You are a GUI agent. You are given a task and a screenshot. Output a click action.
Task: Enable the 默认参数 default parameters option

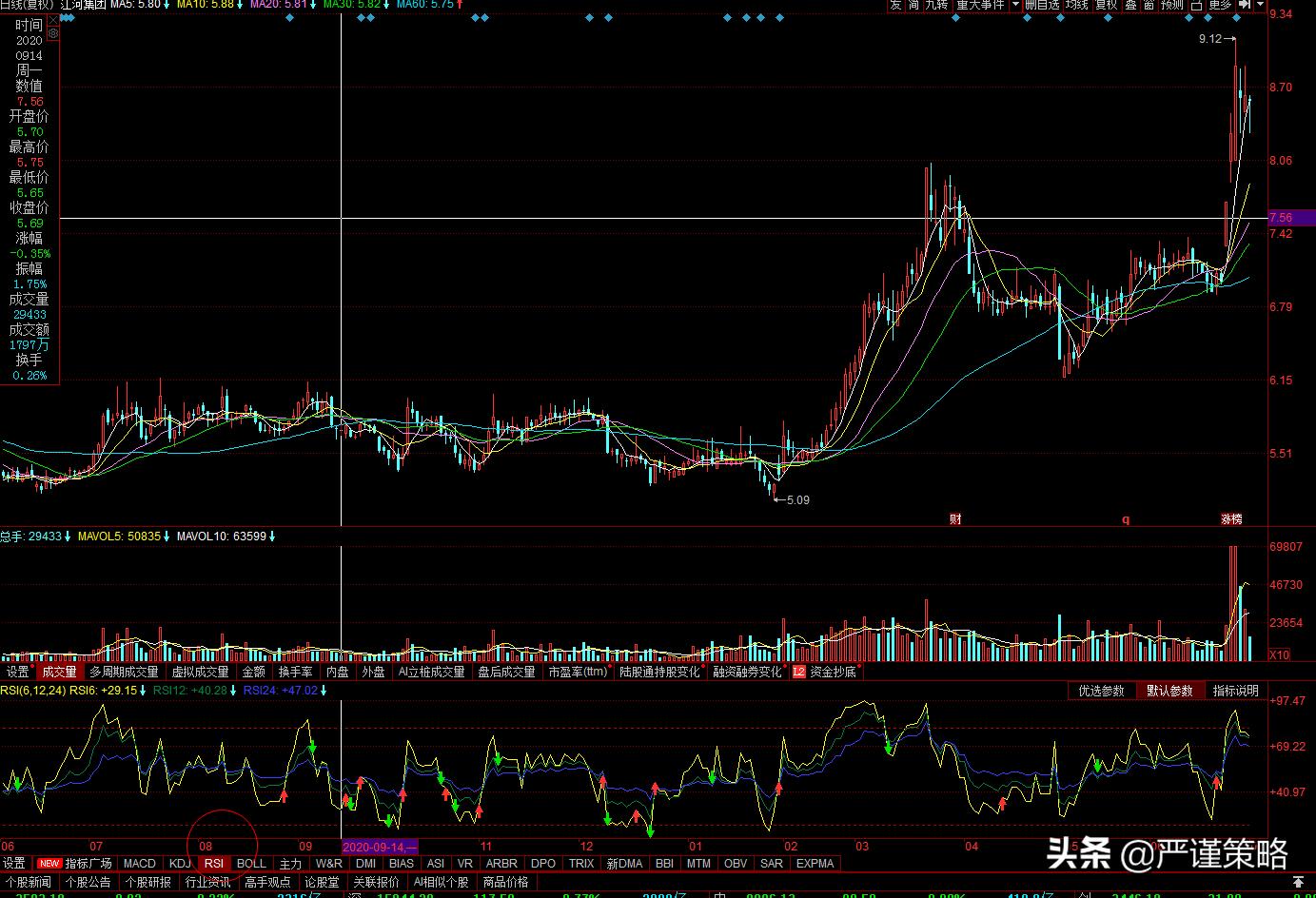tap(1170, 691)
